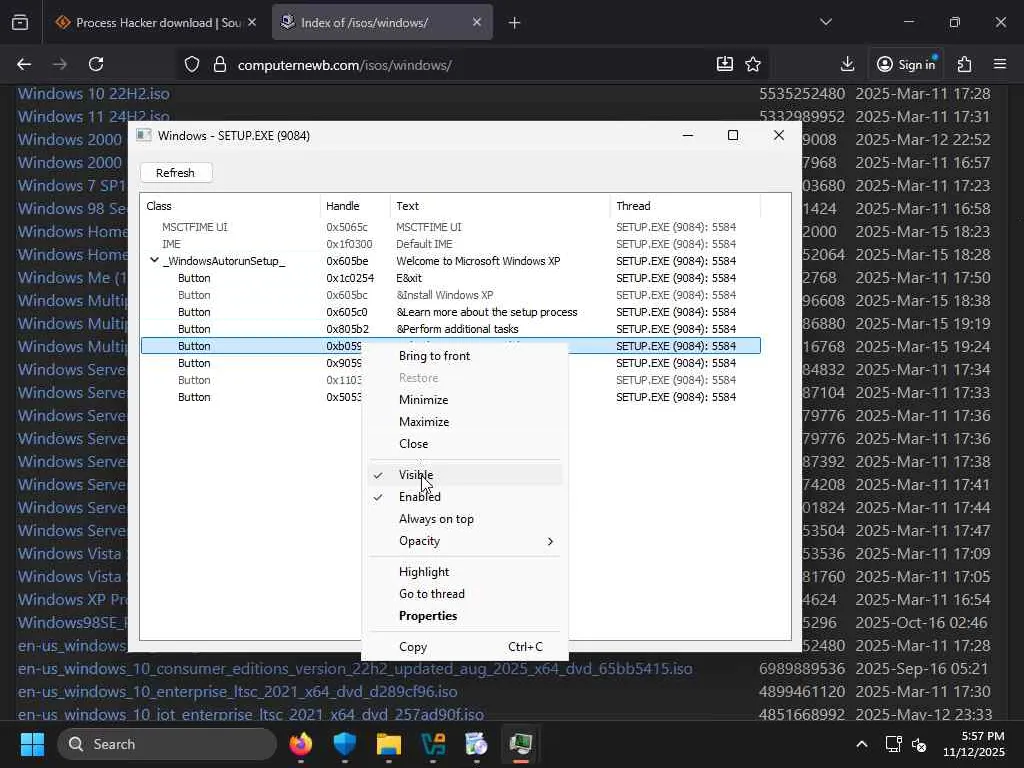Screen dimensions: 1024x768
Task: Sort by the Handle column header
Action: click(x=355, y=206)
